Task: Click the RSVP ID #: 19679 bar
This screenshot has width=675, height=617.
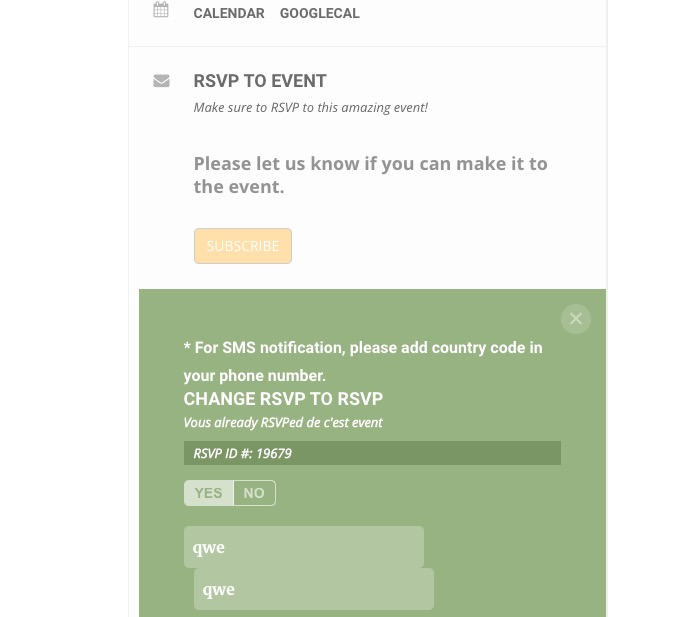Action: (x=371, y=453)
